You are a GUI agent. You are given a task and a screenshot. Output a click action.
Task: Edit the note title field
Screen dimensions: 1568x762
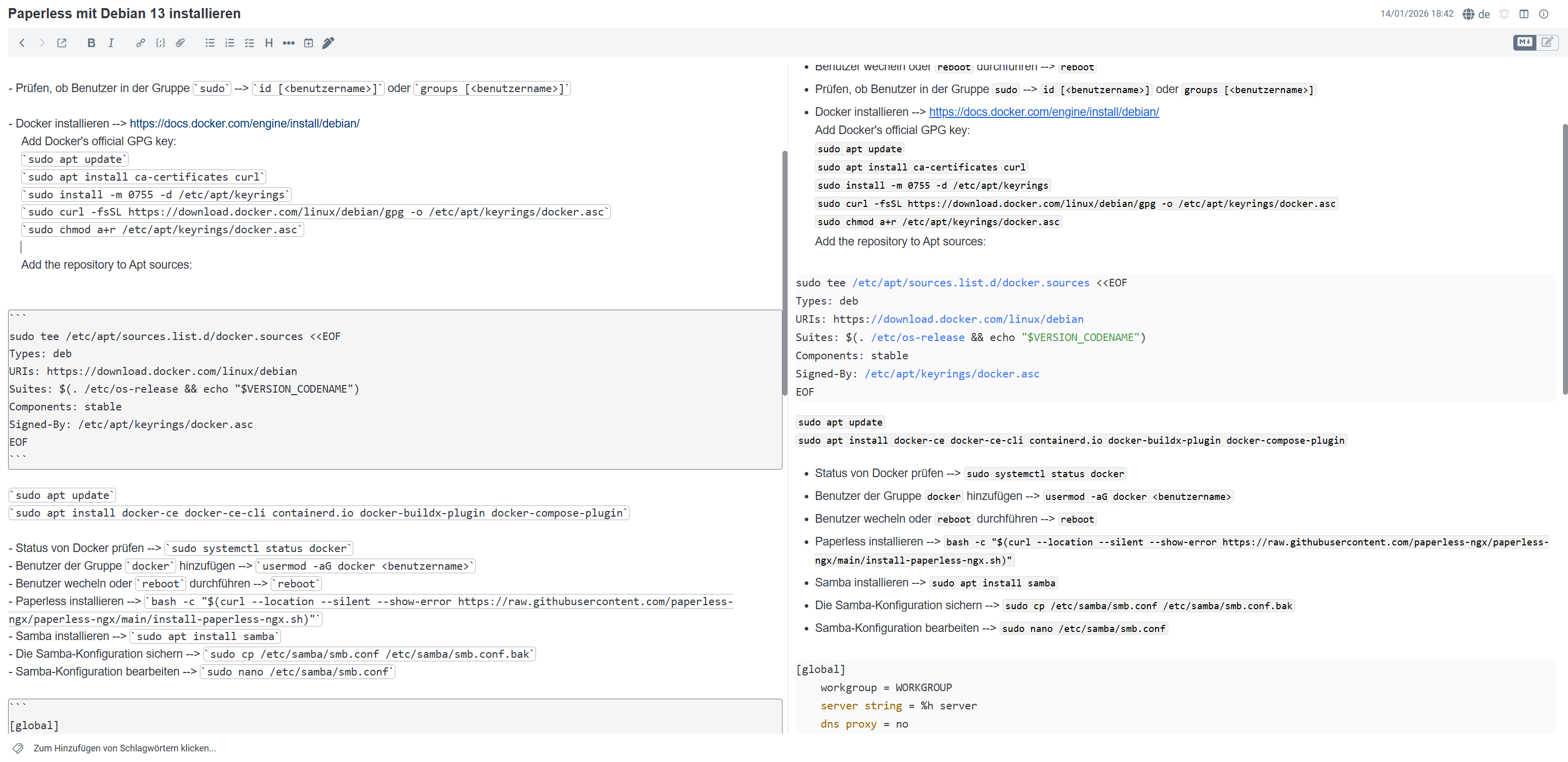tap(124, 13)
